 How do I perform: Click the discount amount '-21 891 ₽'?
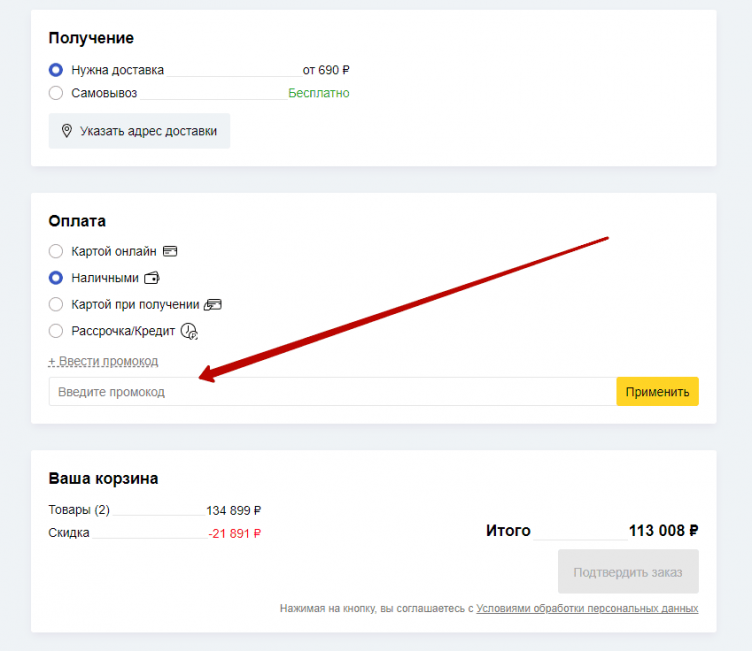click(235, 533)
